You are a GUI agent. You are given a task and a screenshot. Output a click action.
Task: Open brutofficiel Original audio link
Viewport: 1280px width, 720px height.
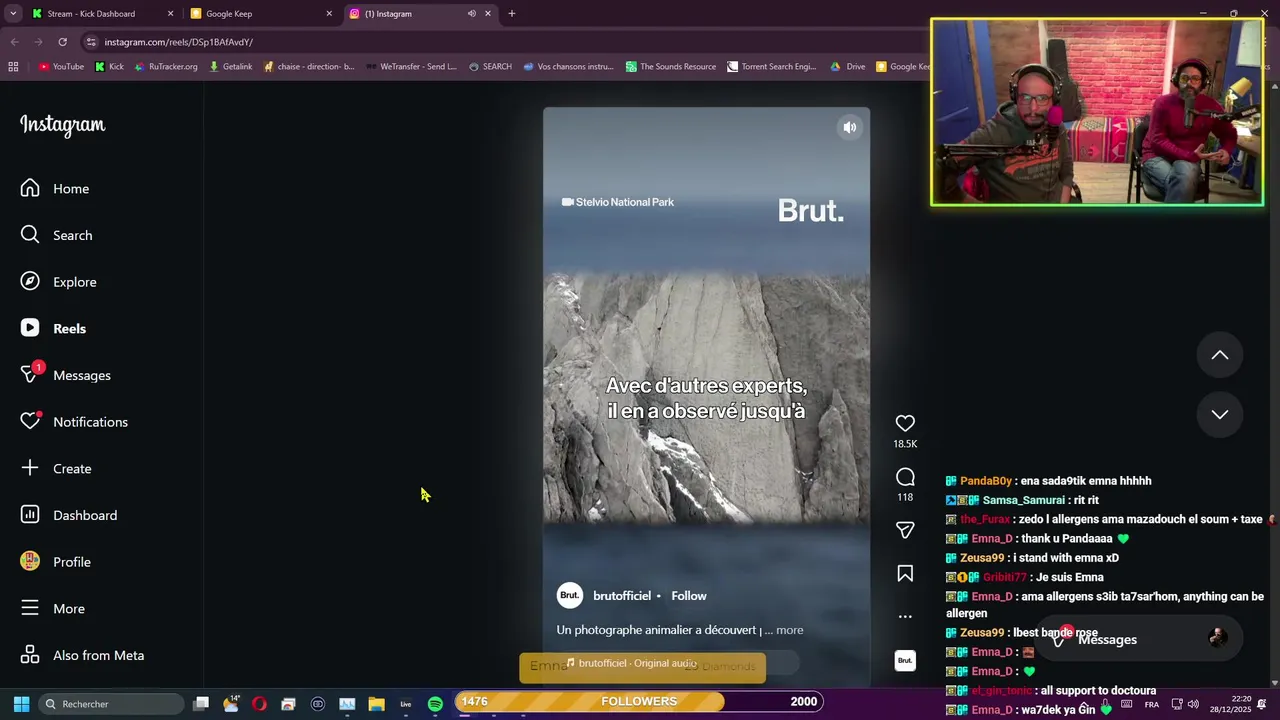click(632, 663)
